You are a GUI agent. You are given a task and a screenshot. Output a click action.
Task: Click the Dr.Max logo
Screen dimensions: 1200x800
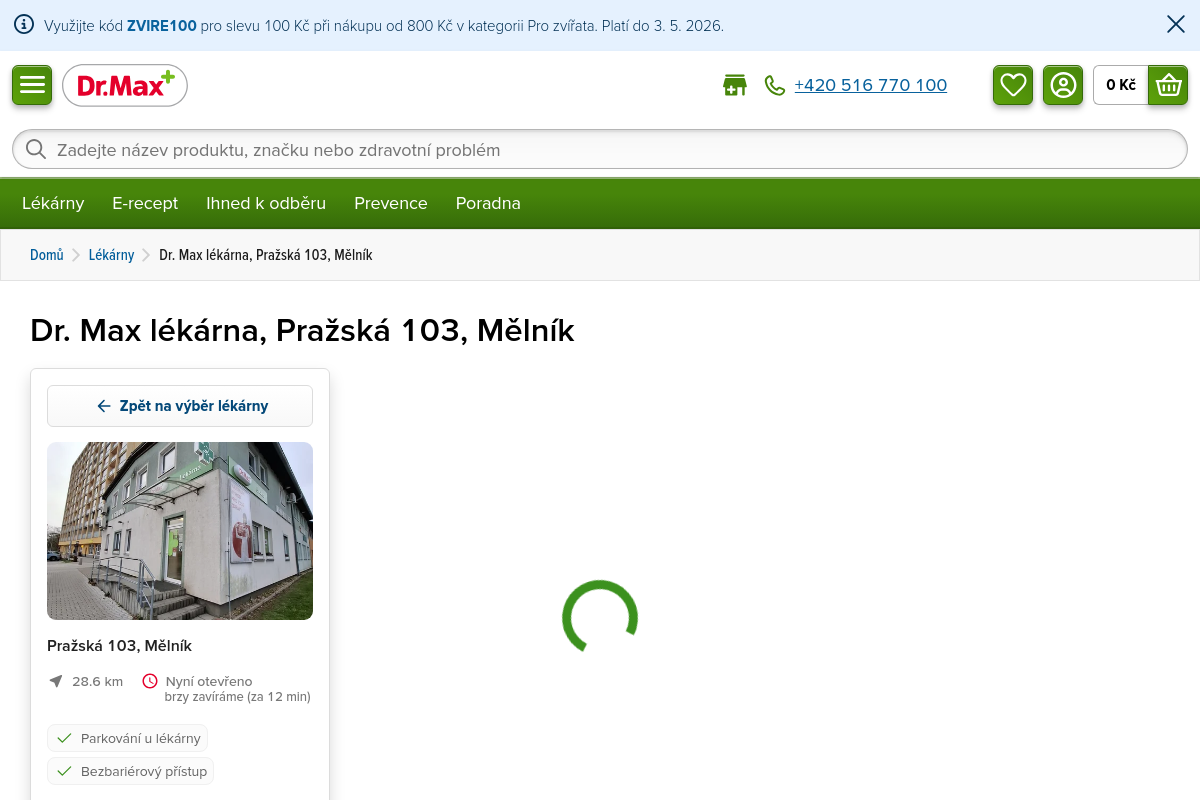(125, 86)
